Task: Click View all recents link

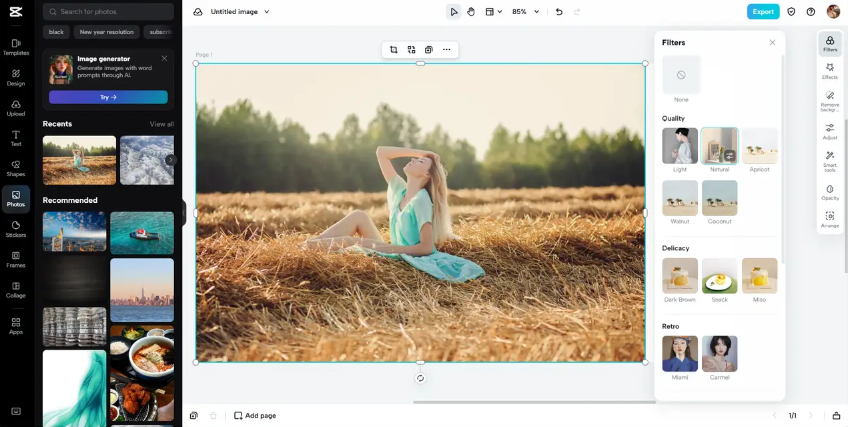Action: 162,124
